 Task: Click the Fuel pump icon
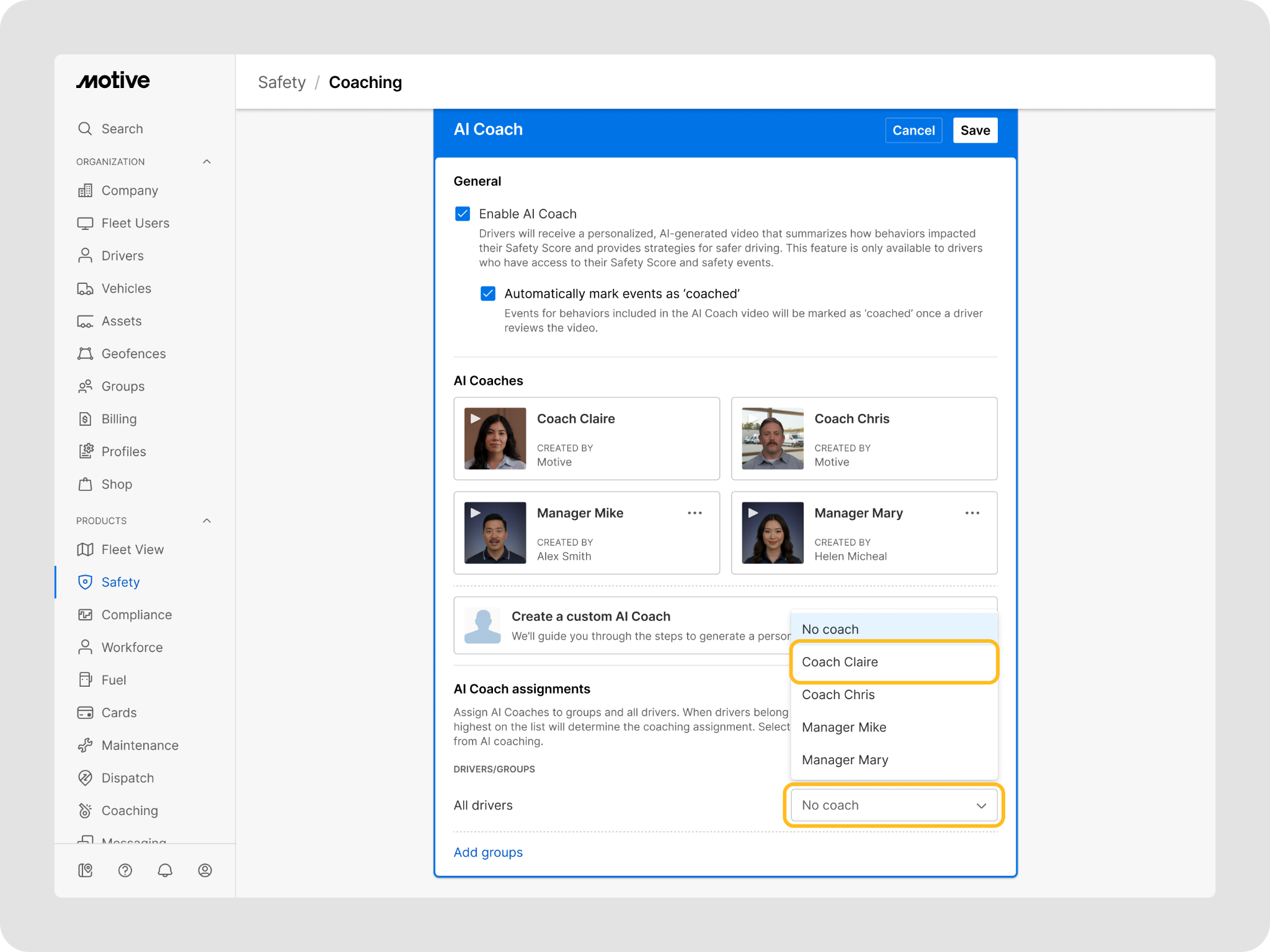coord(85,680)
